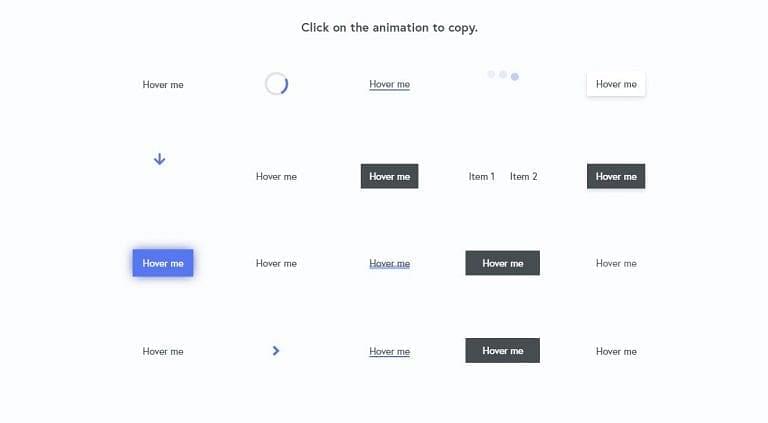Click plain Hover me text left of the spinner

click(x=163, y=85)
